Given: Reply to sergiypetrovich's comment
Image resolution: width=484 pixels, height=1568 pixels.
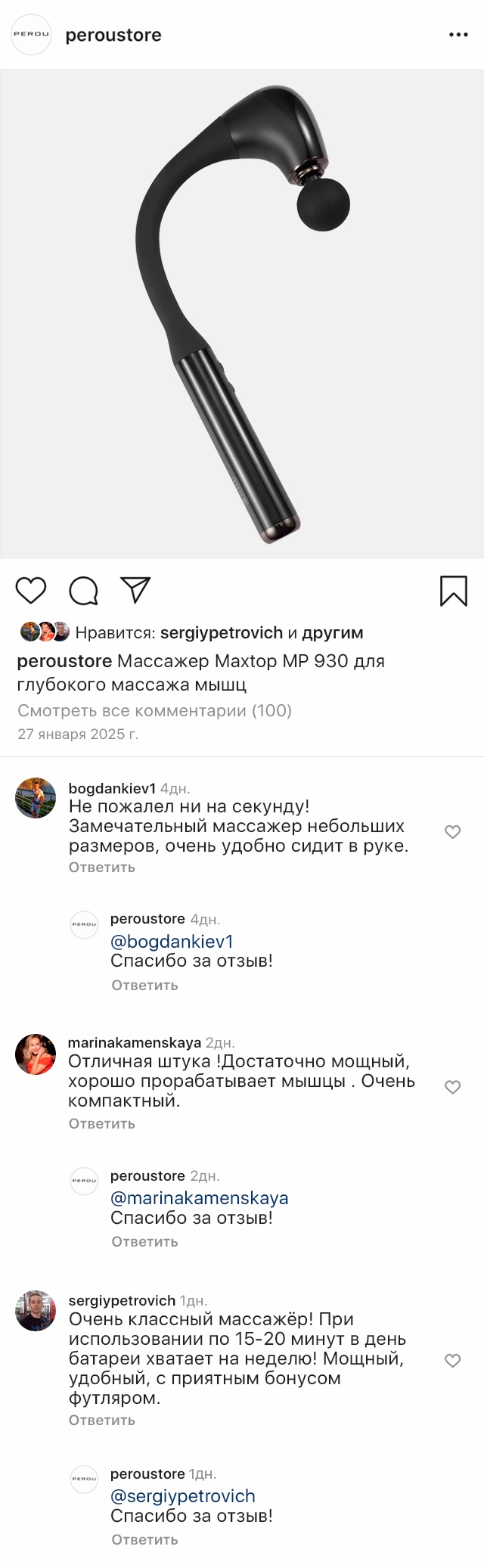Looking at the screenshot, I should 102,1421.
